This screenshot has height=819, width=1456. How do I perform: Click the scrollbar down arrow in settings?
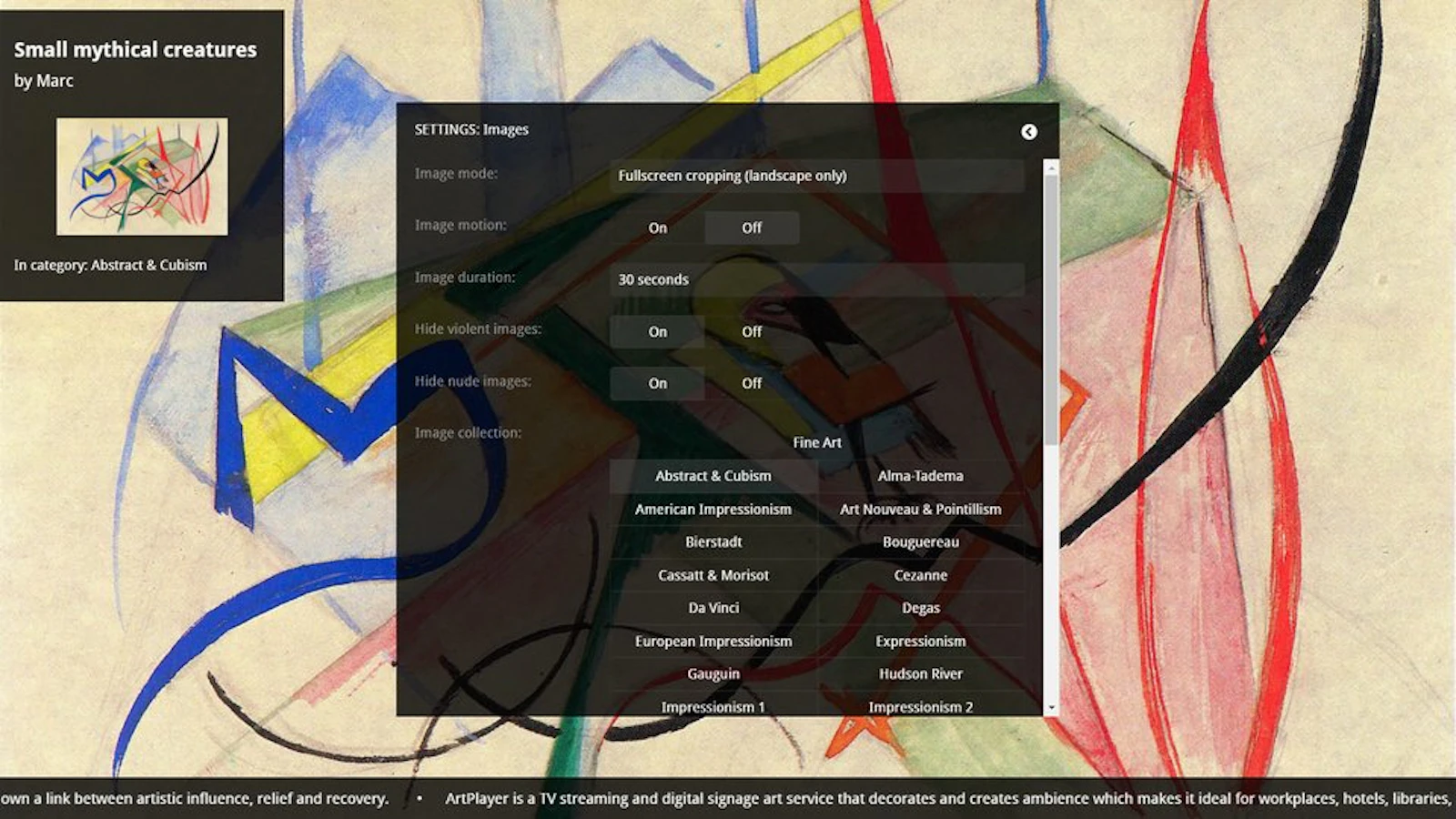tap(1051, 707)
